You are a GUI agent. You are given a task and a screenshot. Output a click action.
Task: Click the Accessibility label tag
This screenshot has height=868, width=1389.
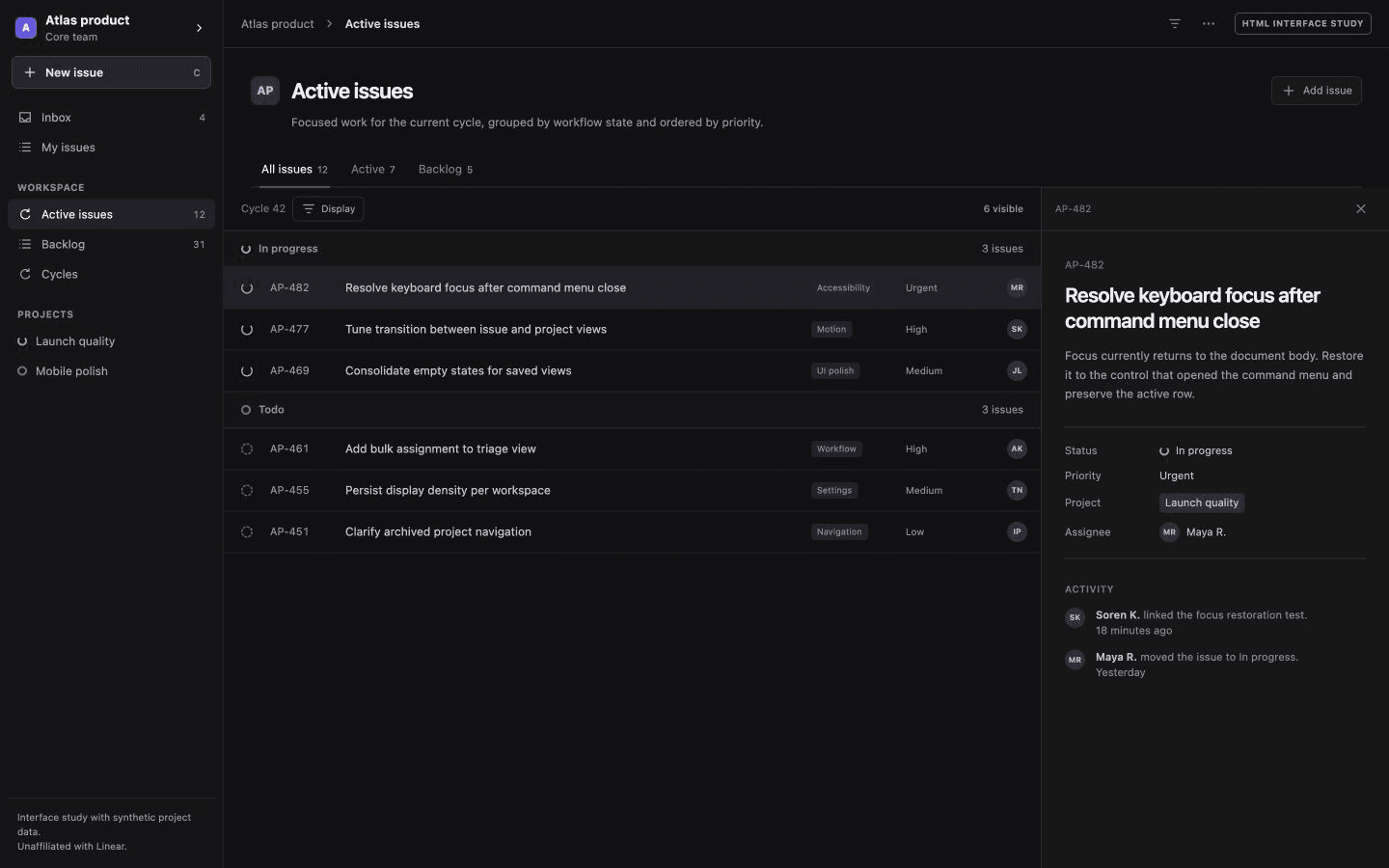point(843,288)
